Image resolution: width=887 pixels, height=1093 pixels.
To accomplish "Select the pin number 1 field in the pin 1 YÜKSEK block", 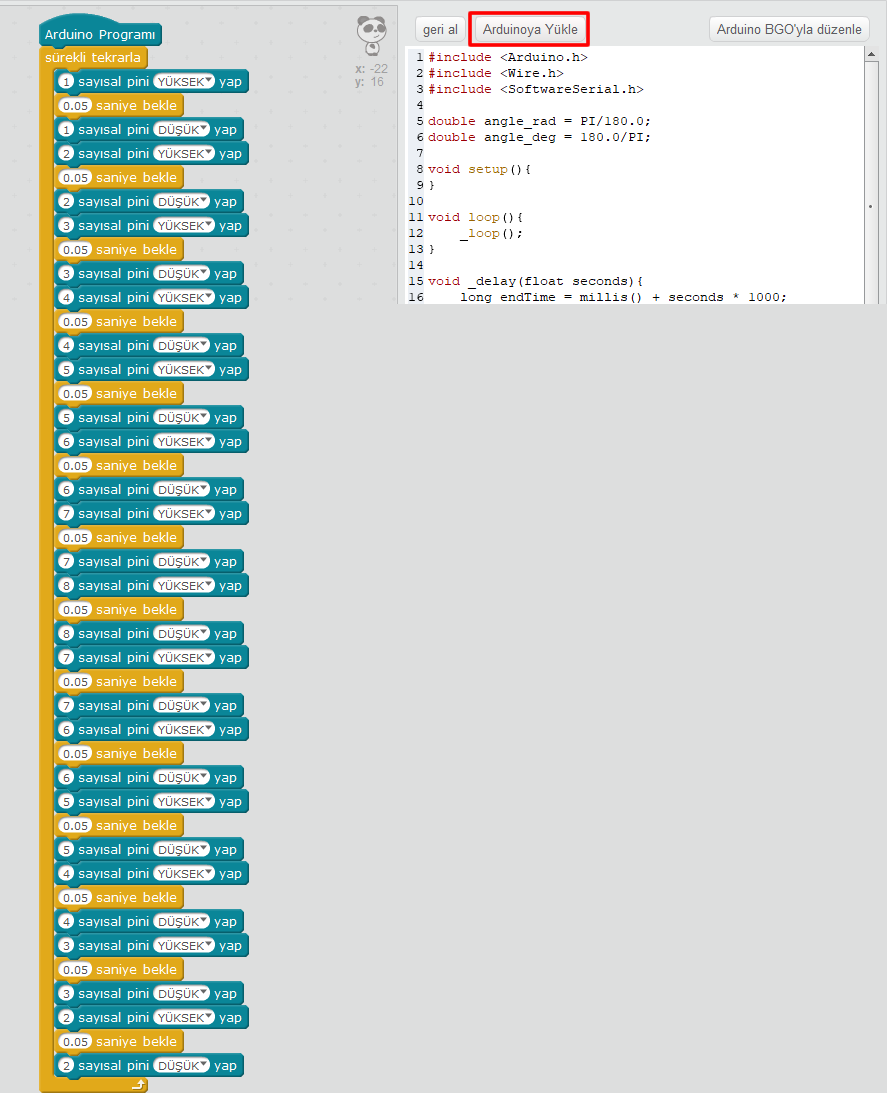I will [x=66, y=82].
